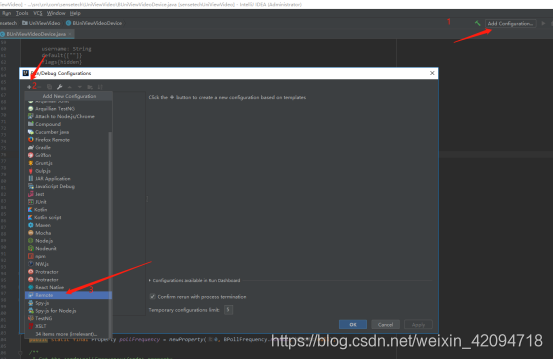This screenshot has width=553, height=360.
Task: Open the Help menu
Action: [x=75, y=13]
